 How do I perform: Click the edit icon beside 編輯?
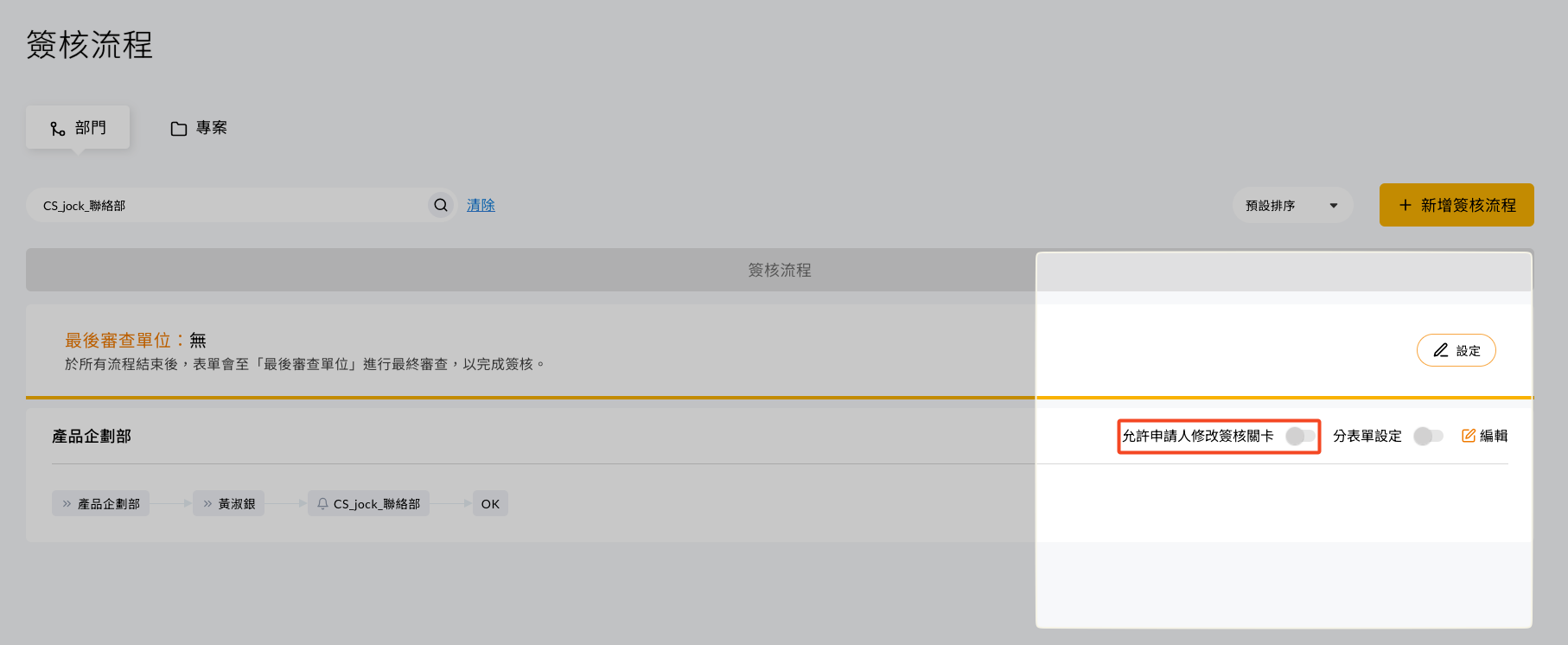1469,436
